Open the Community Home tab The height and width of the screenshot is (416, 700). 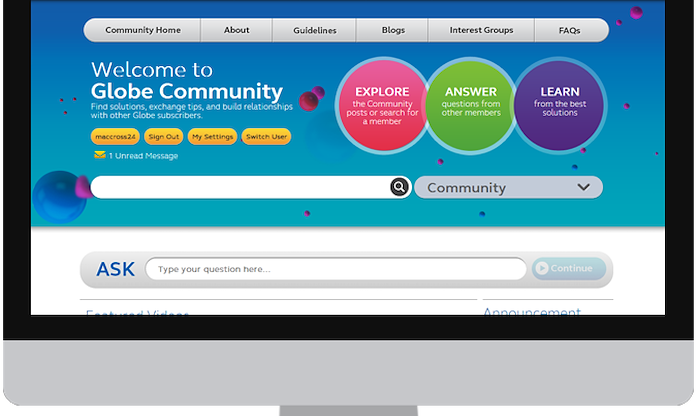(142, 30)
